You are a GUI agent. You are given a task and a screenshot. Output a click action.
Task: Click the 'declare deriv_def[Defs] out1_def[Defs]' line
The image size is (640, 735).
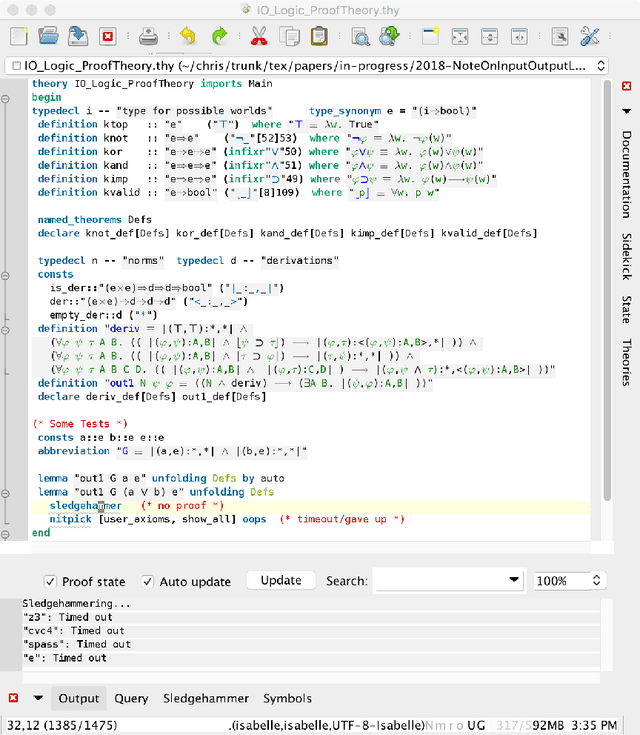click(152, 397)
